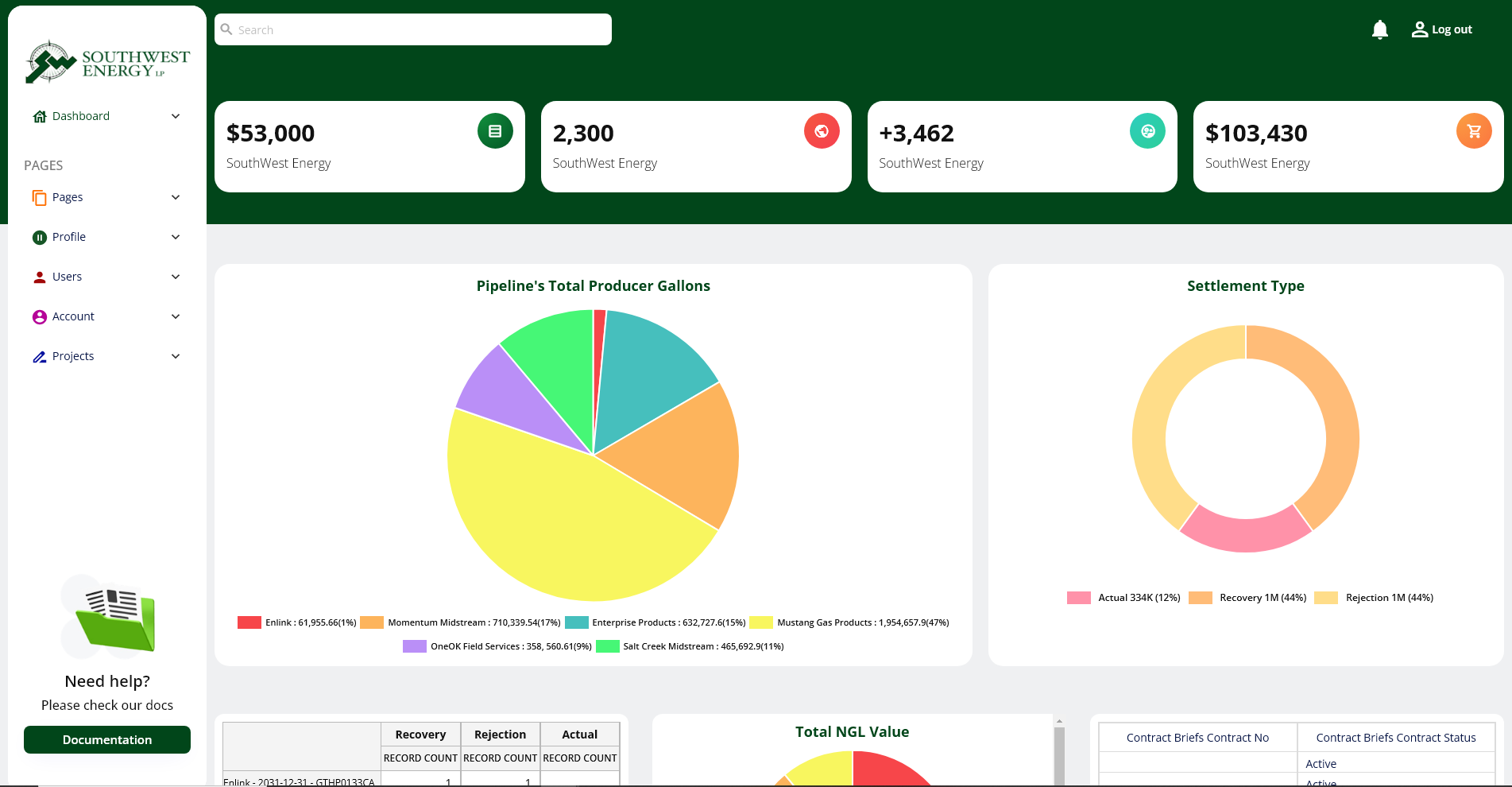Toggle the Enlink legend color swatch
The image size is (1512, 787).
[249, 622]
